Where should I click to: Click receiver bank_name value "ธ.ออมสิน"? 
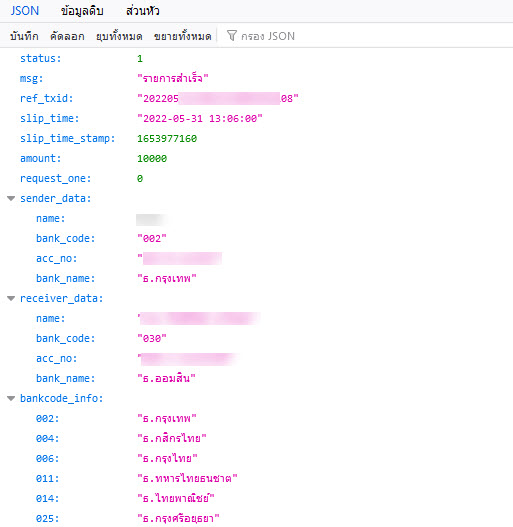click(166, 378)
